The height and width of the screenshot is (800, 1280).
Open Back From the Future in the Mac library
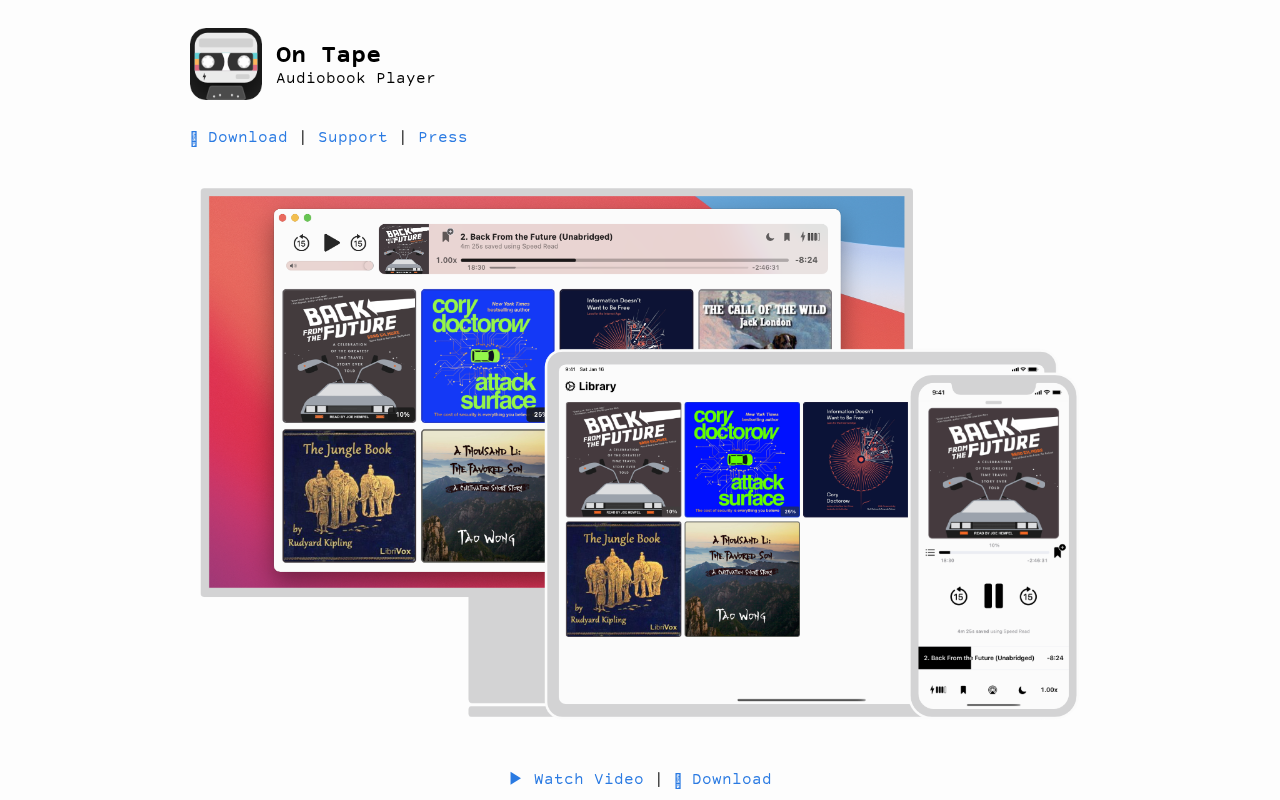349,356
